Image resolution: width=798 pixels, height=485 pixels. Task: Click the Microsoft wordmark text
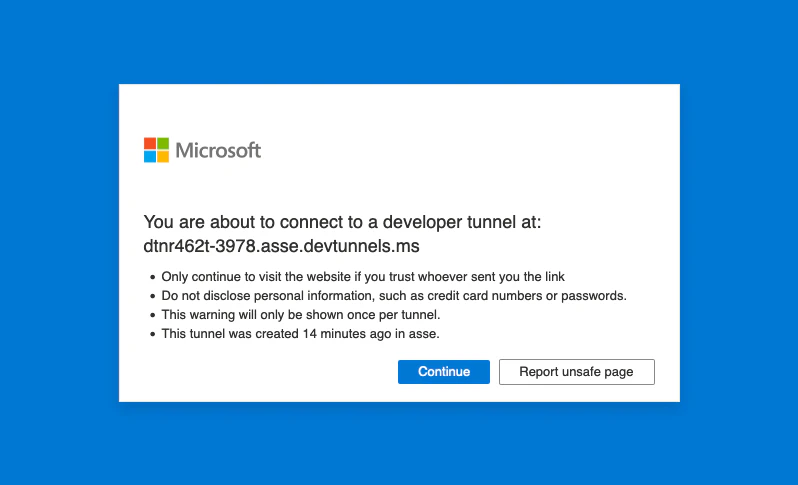[218, 150]
